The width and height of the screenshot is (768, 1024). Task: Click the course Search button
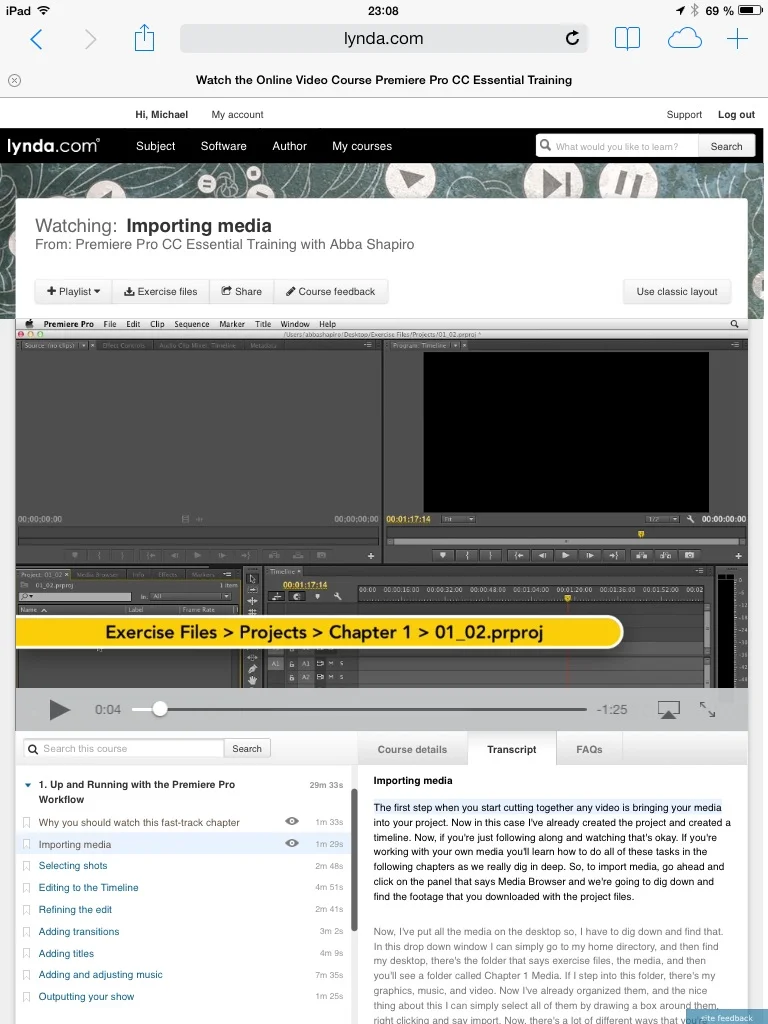pos(247,748)
